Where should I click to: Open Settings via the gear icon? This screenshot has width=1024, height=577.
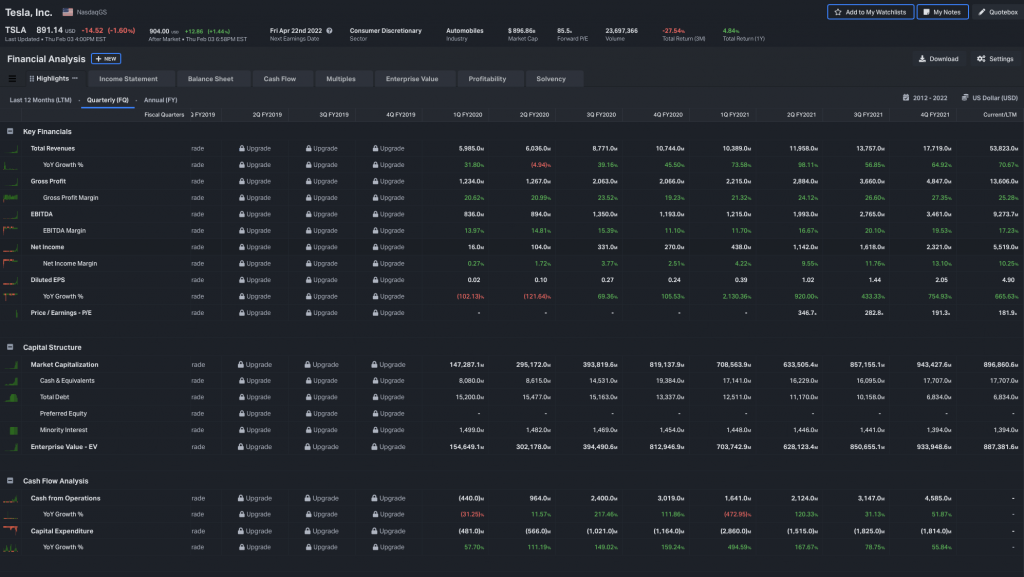[x=981, y=59]
